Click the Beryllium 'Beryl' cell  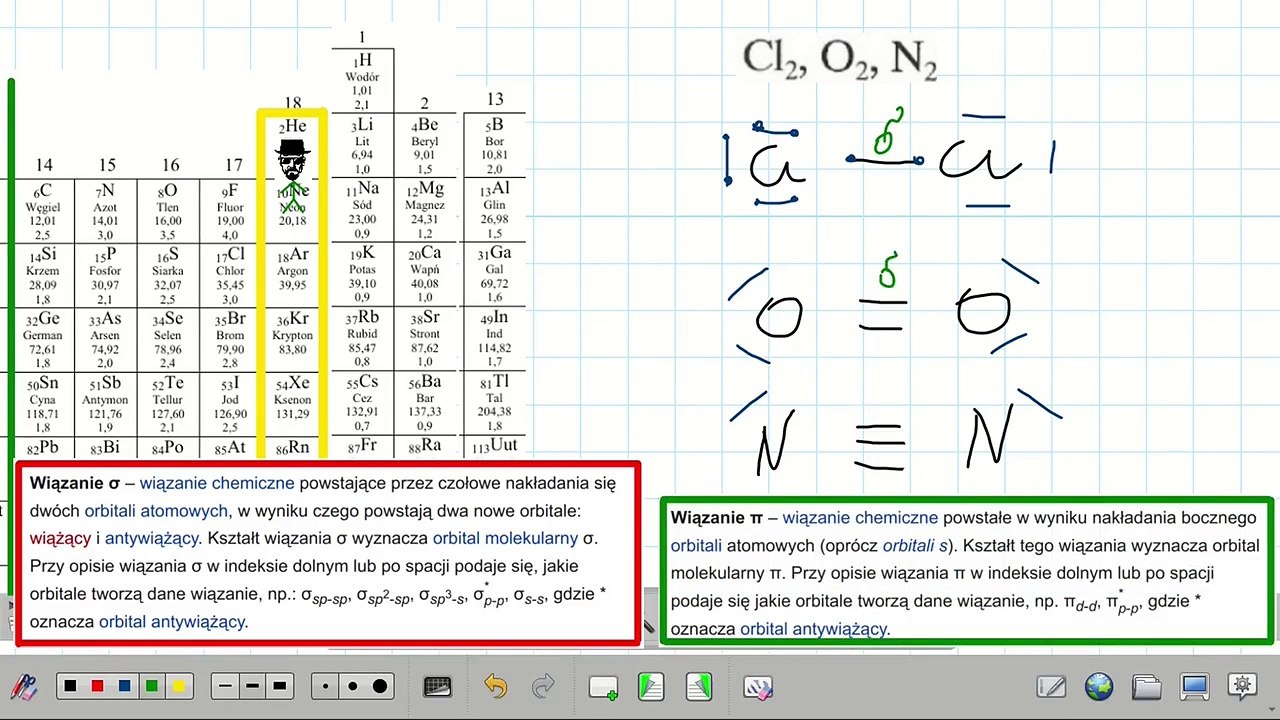tap(425, 146)
